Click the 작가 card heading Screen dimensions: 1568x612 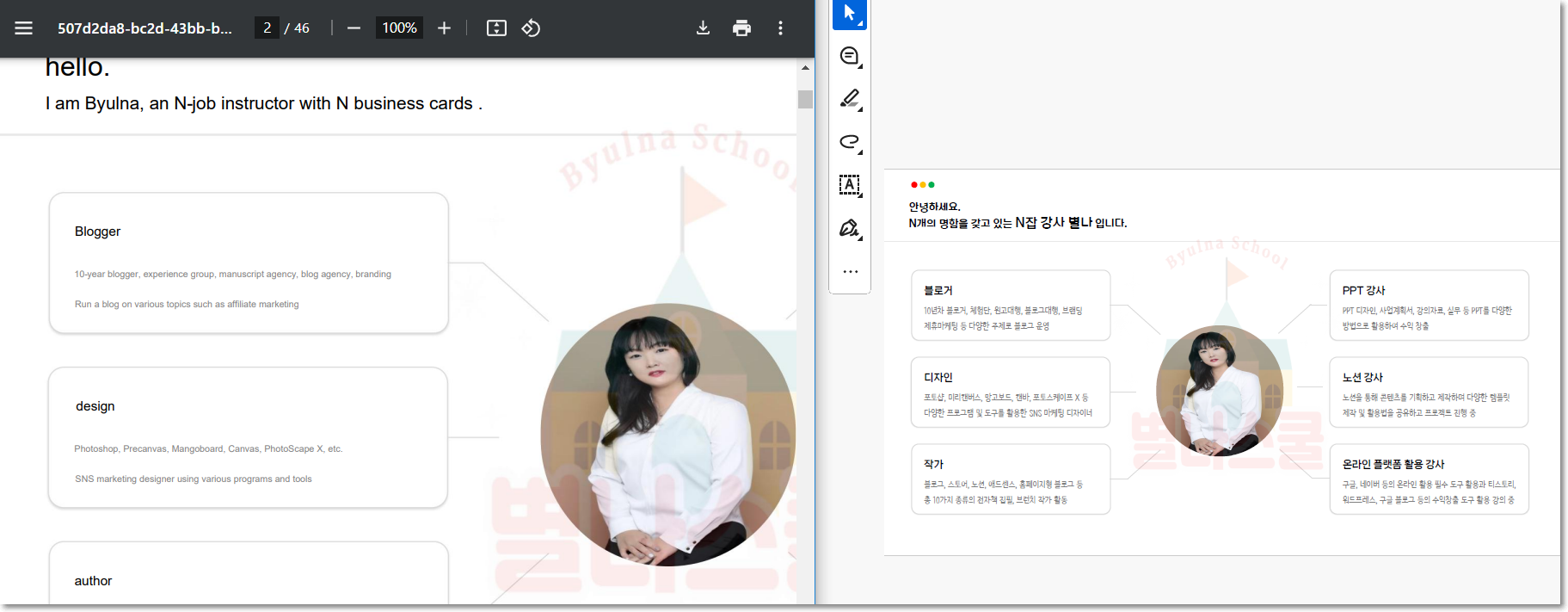tap(933, 465)
